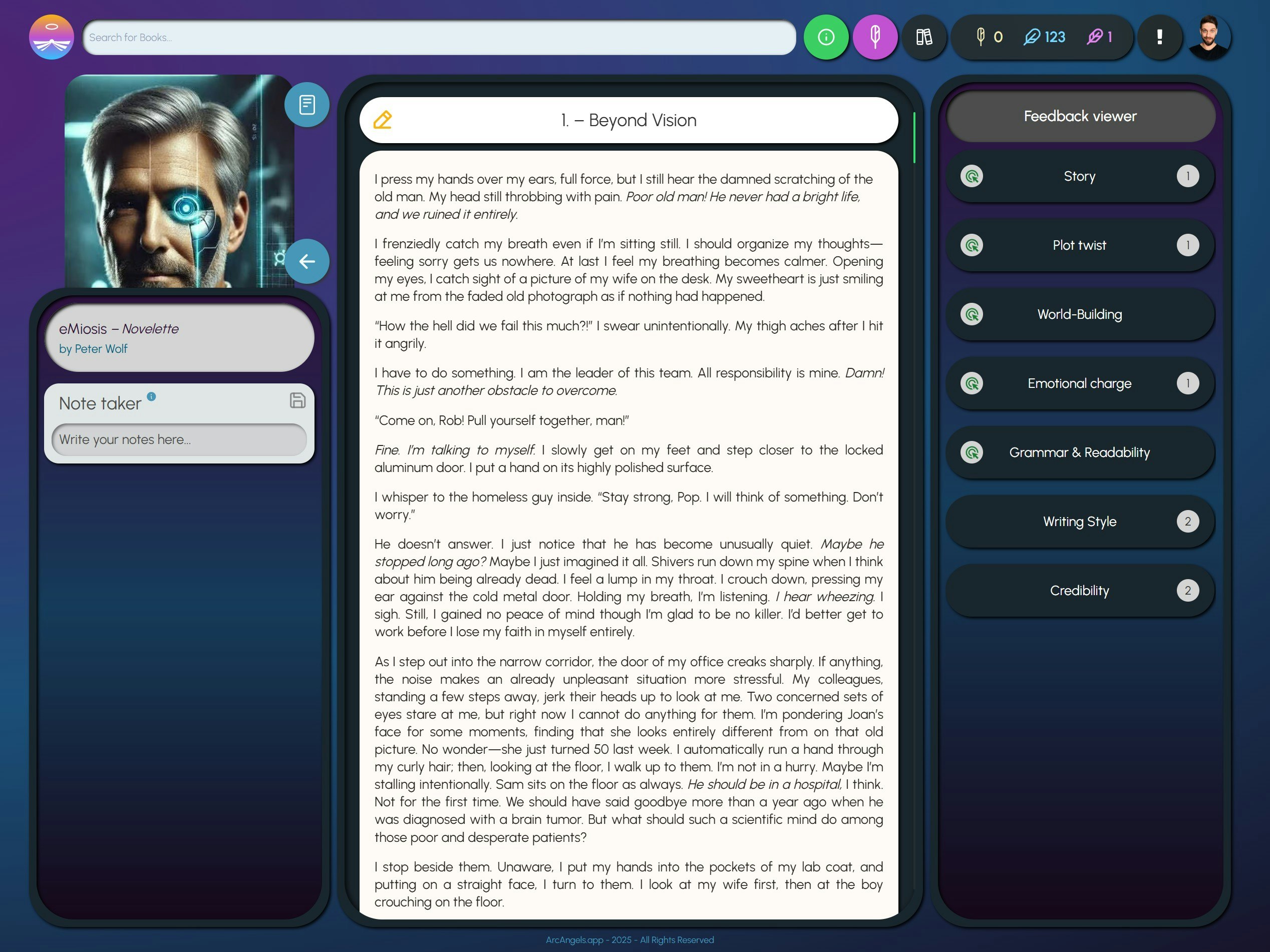
Task: Toggle Grammar & Readability green target icon
Action: click(x=972, y=452)
